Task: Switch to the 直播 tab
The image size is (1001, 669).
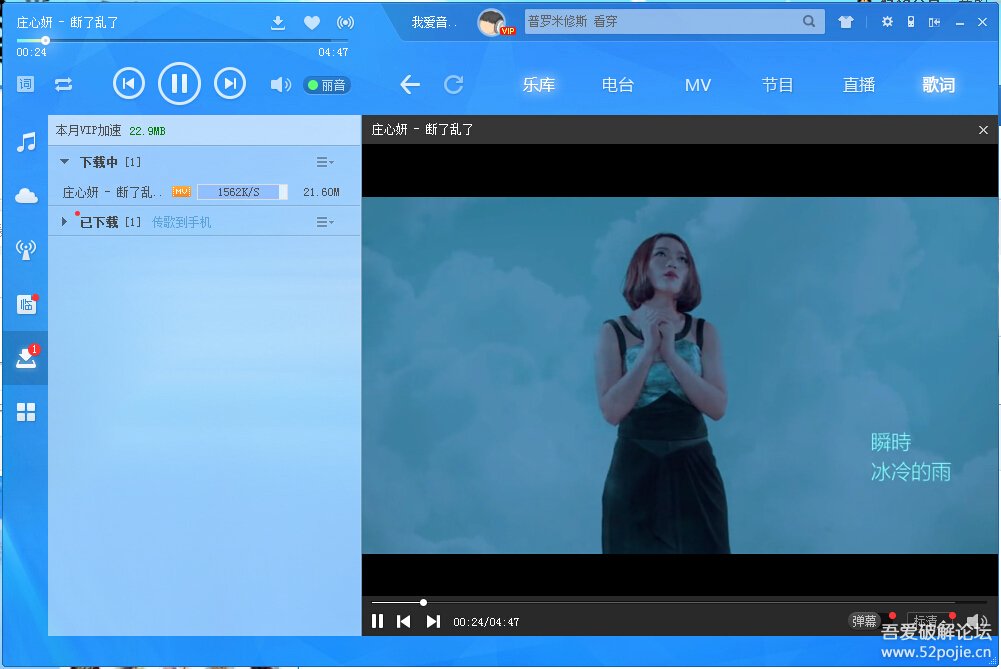Action: [x=859, y=85]
